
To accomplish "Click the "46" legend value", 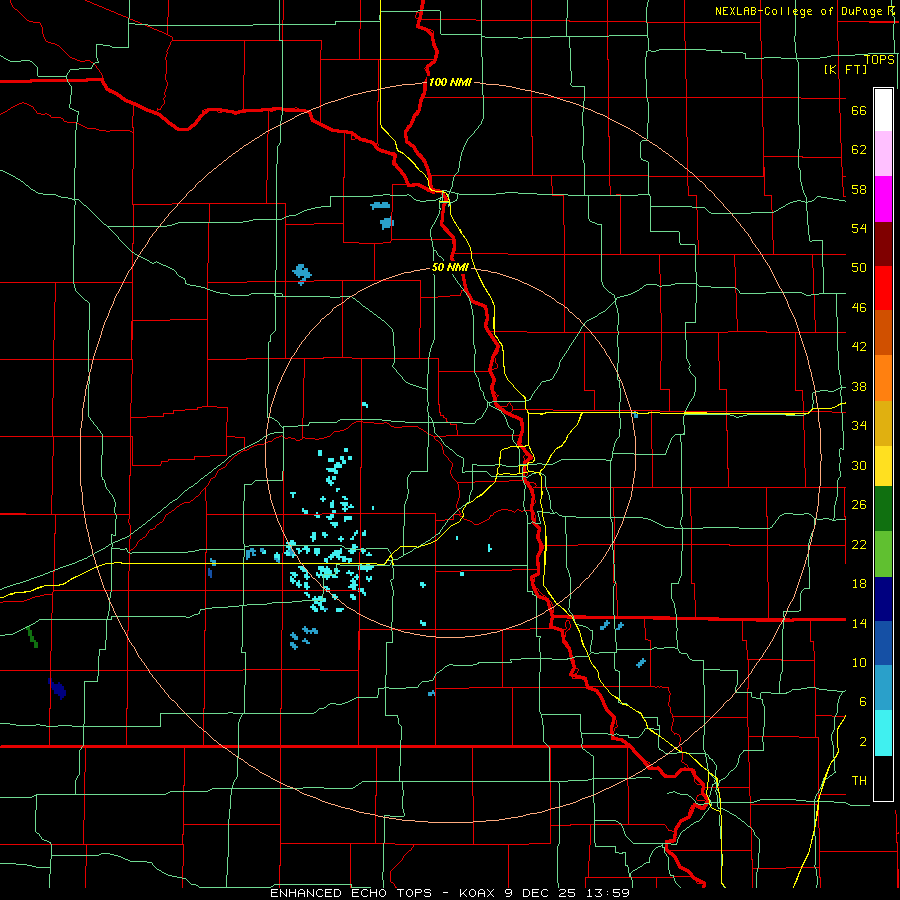I will pyautogui.click(x=859, y=308).
